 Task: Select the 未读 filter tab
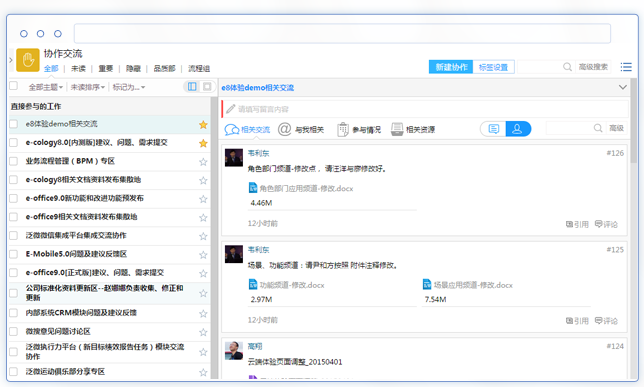pyautogui.click(x=78, y=69)
